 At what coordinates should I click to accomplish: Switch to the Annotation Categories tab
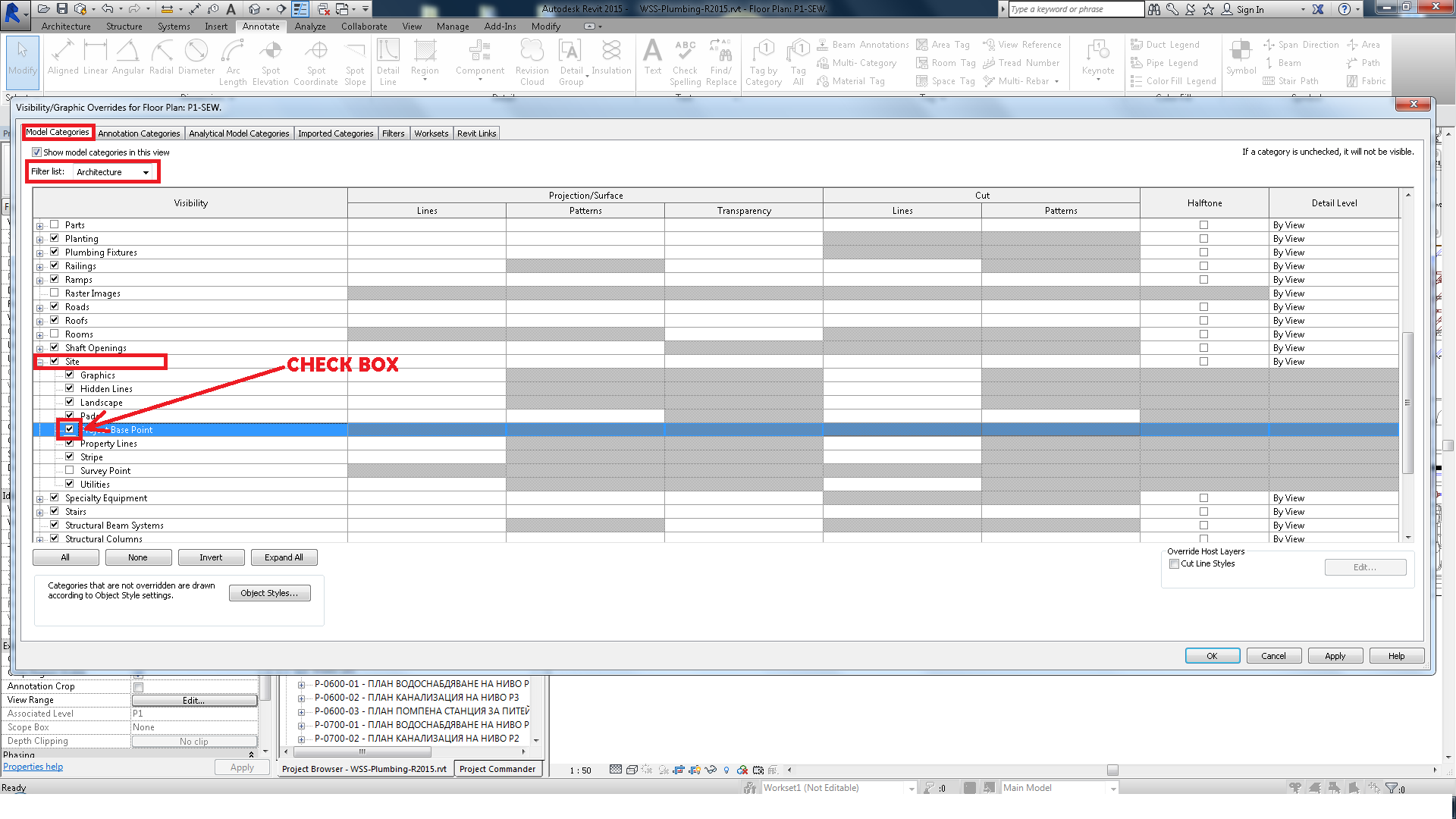tap(139, 133)
